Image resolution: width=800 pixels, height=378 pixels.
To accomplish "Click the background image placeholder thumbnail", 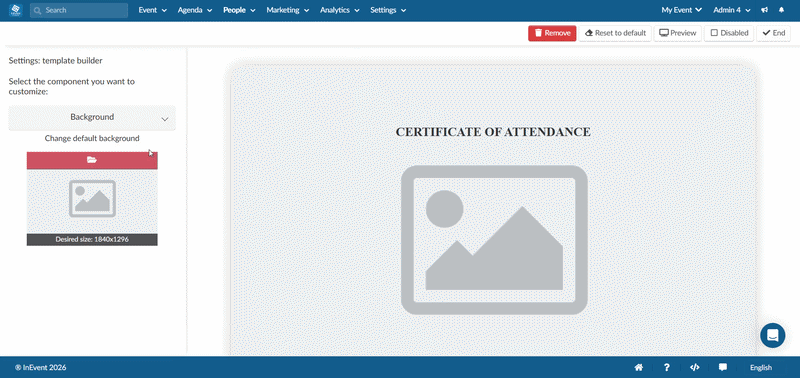I will tap(92, 199).
